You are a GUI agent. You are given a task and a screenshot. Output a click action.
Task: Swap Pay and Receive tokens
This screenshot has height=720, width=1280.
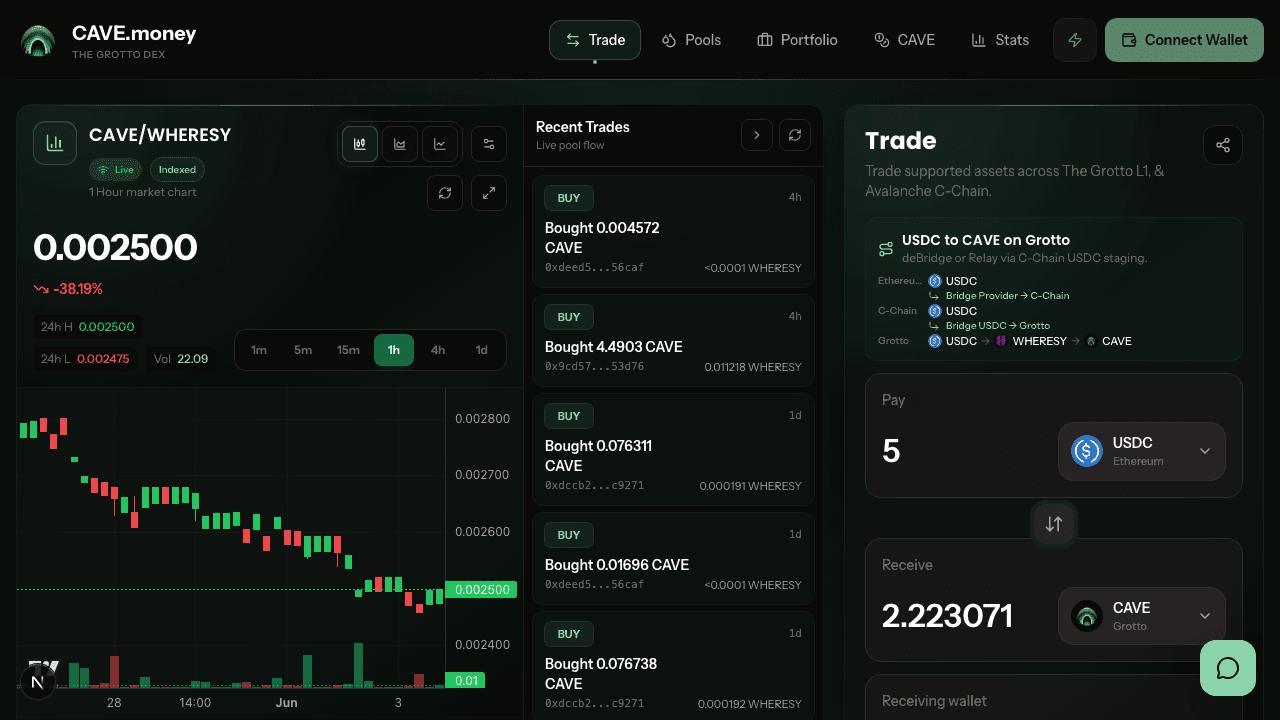pos(1054,524)
